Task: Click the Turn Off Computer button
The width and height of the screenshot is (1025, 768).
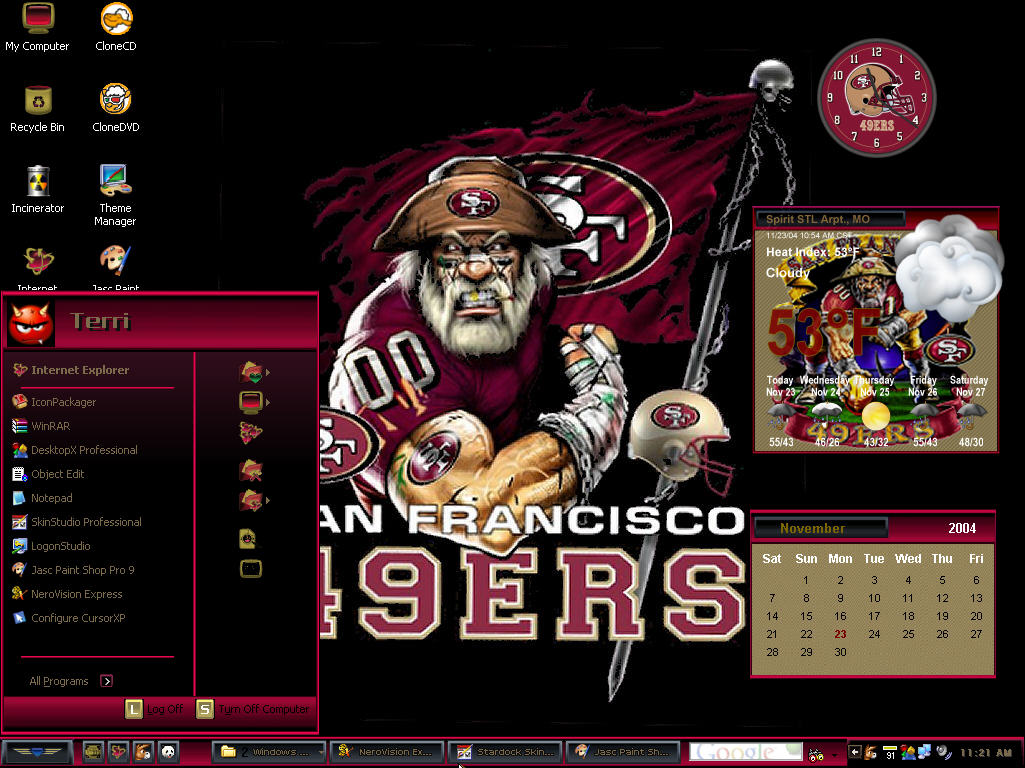Action: pos(252,709)
